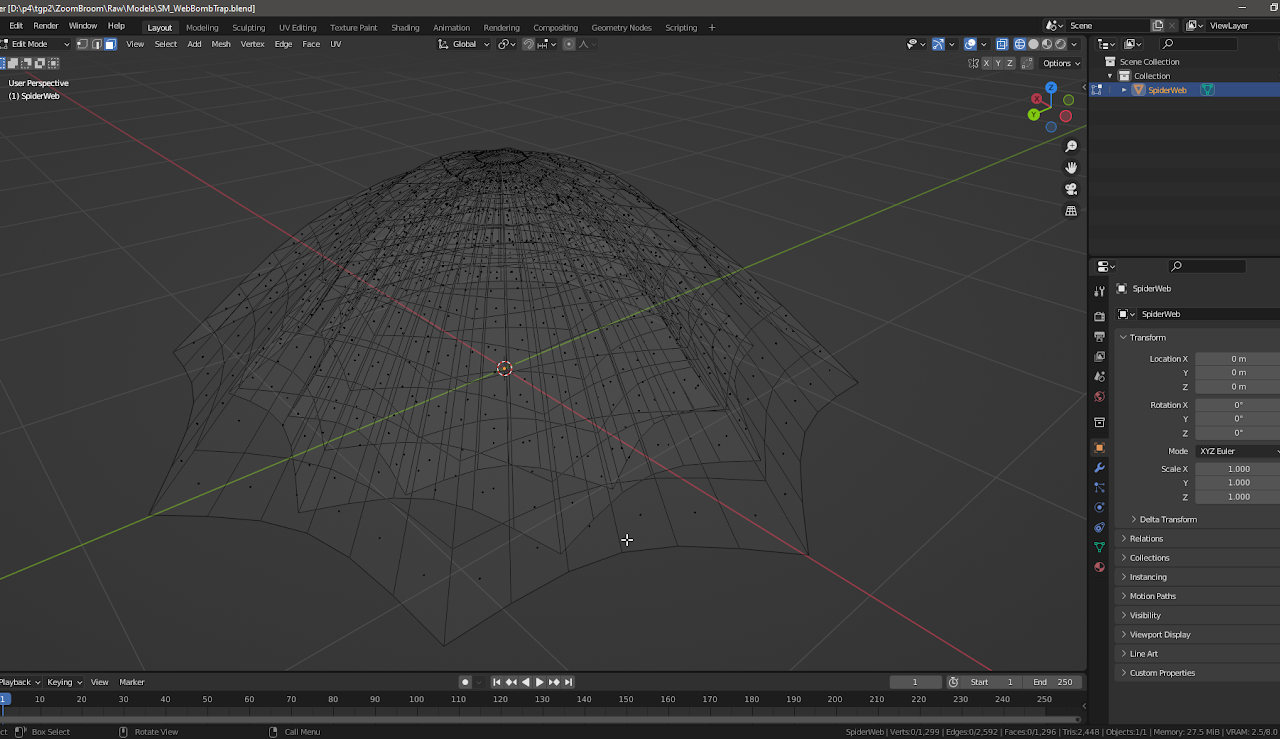The width and height of the screenshot is (1280, 739).
Task: Expand the Relations panel
Action: click(x=1145, y=539)
